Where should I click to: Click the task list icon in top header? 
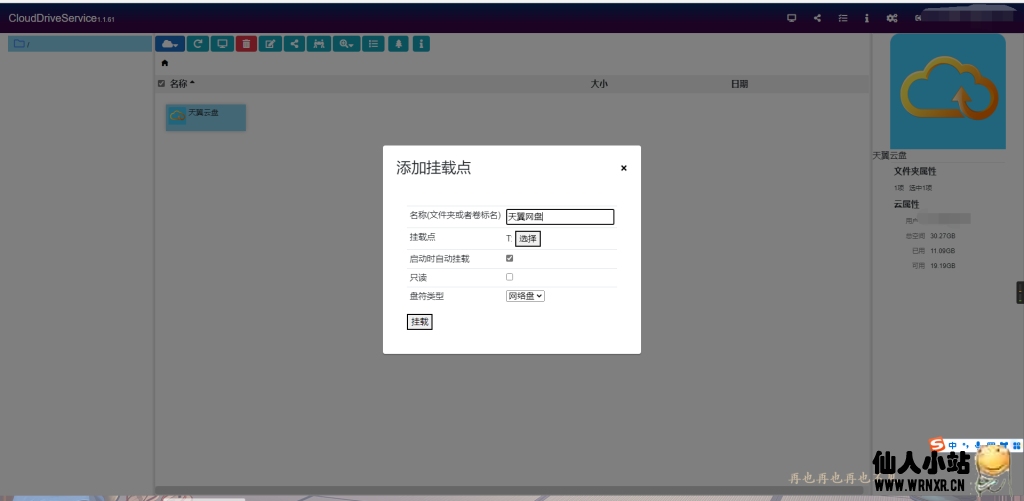tap(843, 18)
